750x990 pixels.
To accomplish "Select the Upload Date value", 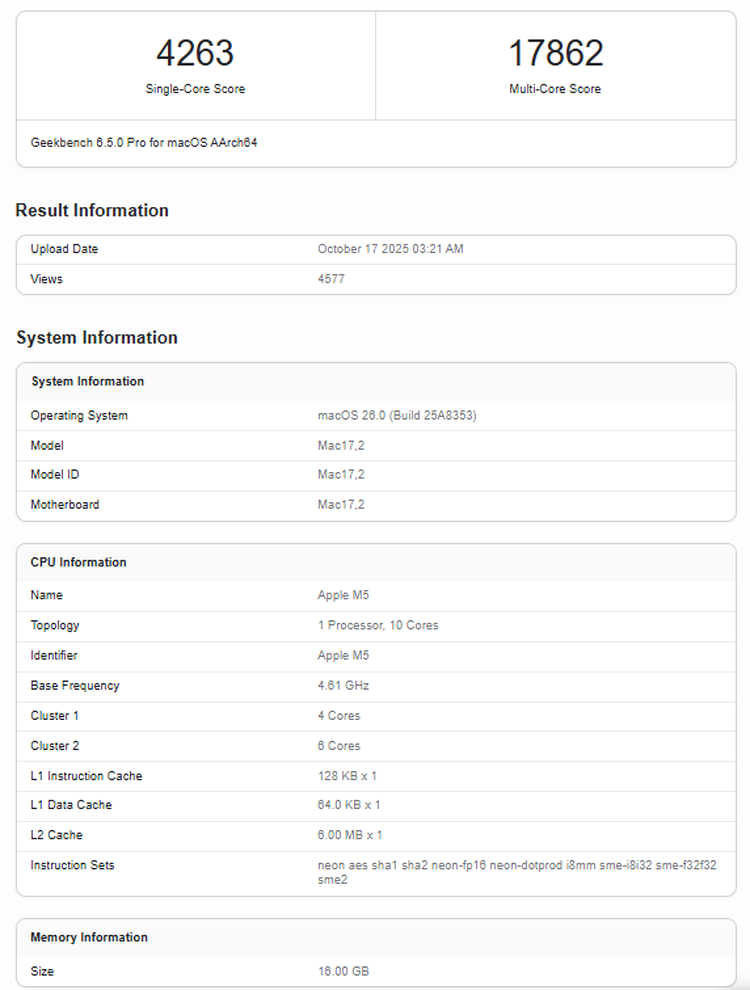I will tap(390, 249).
